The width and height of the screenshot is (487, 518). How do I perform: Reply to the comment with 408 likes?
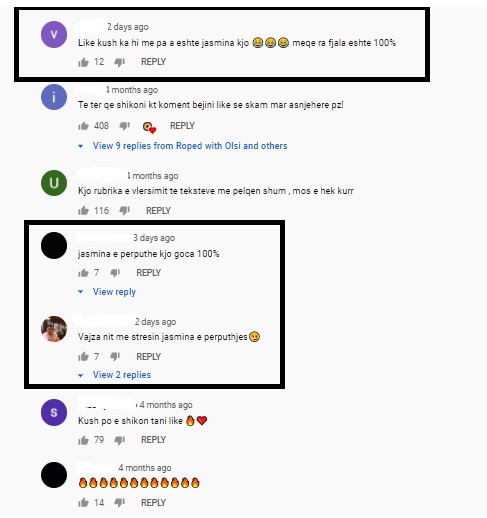click(182, 126)
